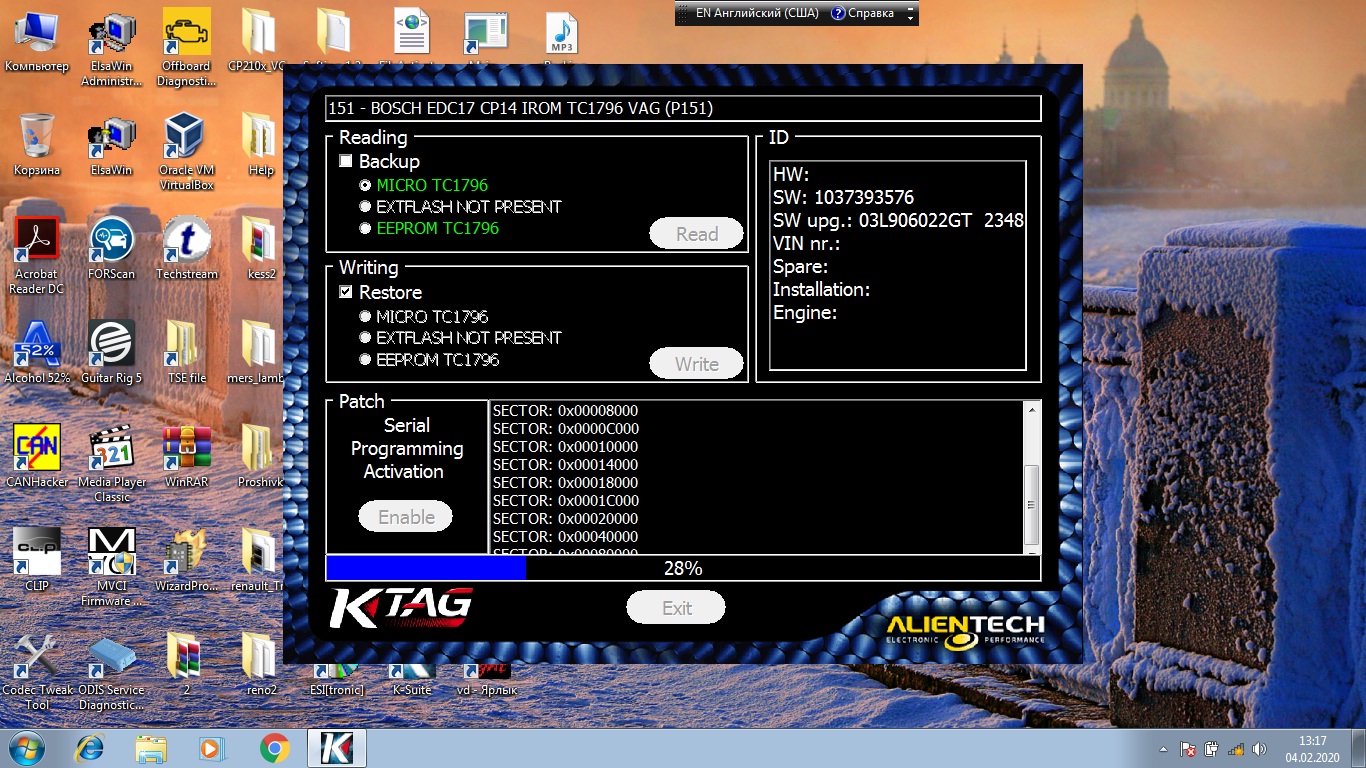Click the SW upg.: 03L906022GT line
This screenshot has width=1366, height=768.
click(898, 220)
